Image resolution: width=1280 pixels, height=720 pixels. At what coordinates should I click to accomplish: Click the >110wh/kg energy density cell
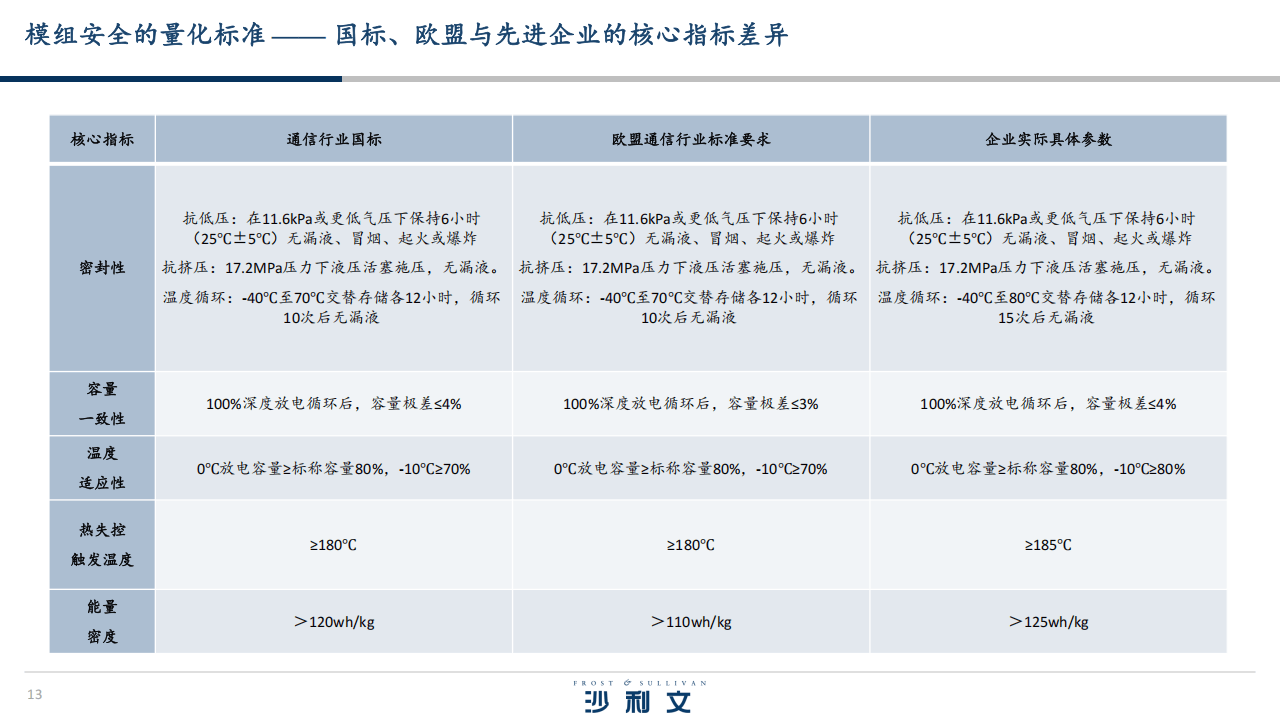691,621
